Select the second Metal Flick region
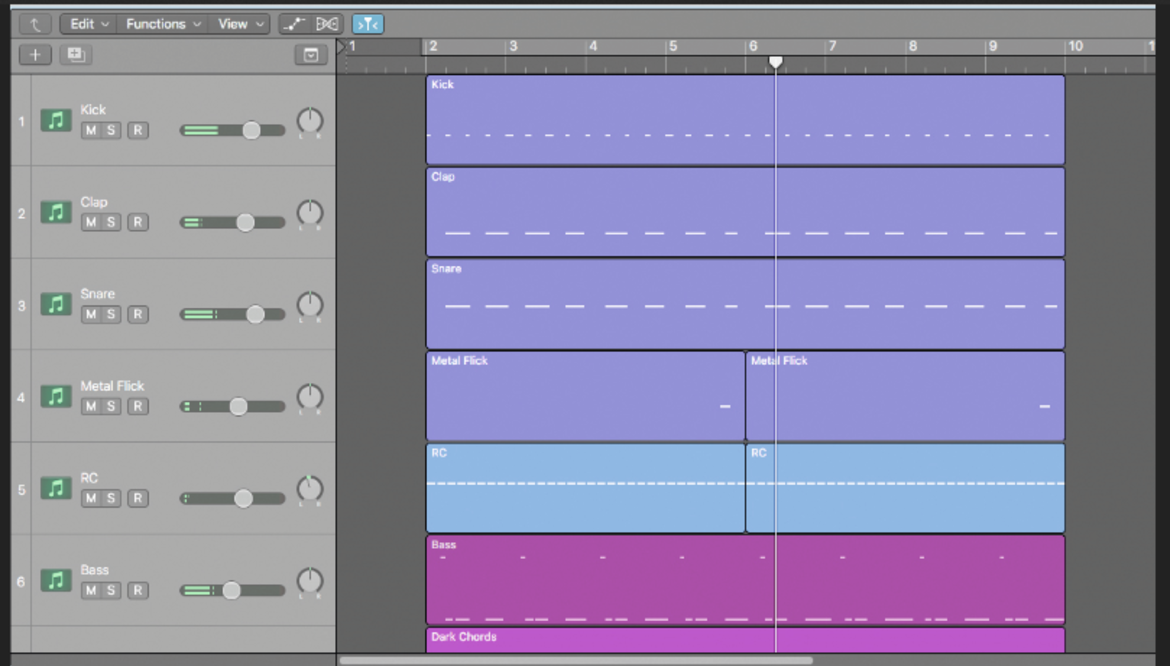Viewport: 1170px width, 666px height. coord(905,396)
